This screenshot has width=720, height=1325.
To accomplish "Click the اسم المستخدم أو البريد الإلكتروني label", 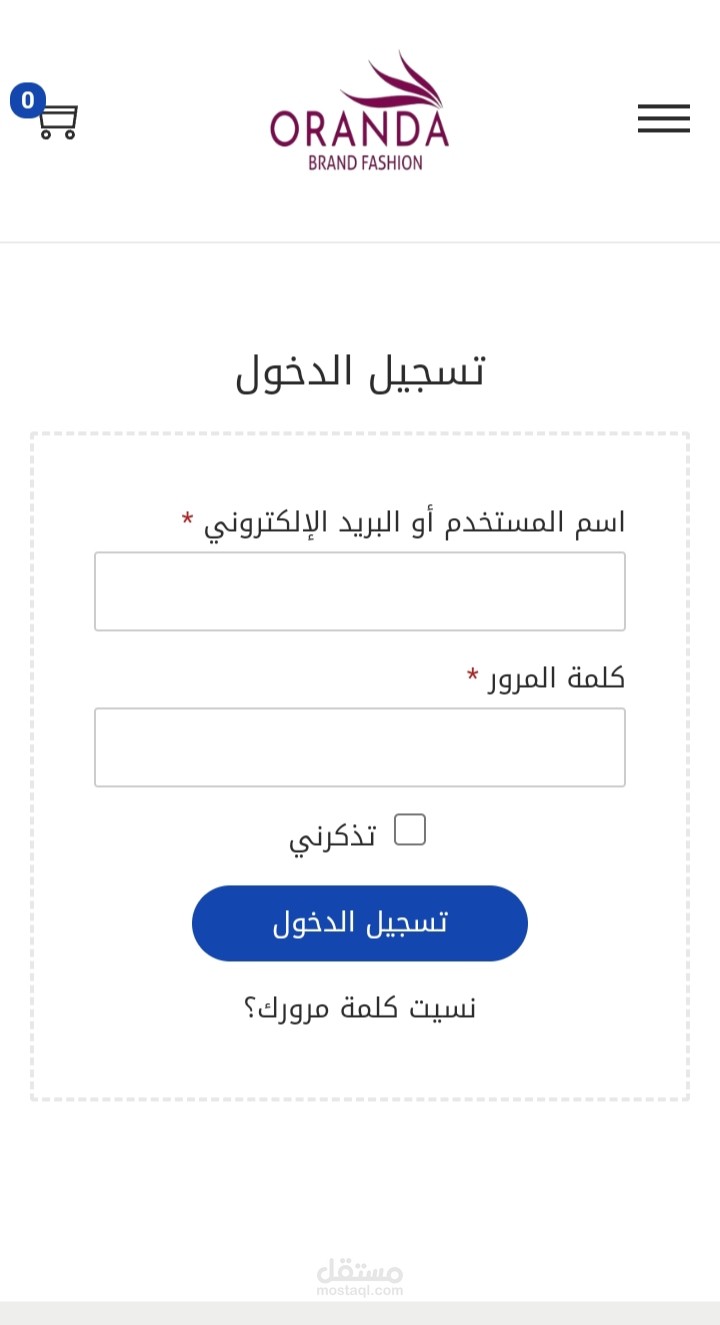I will (415, 522).
